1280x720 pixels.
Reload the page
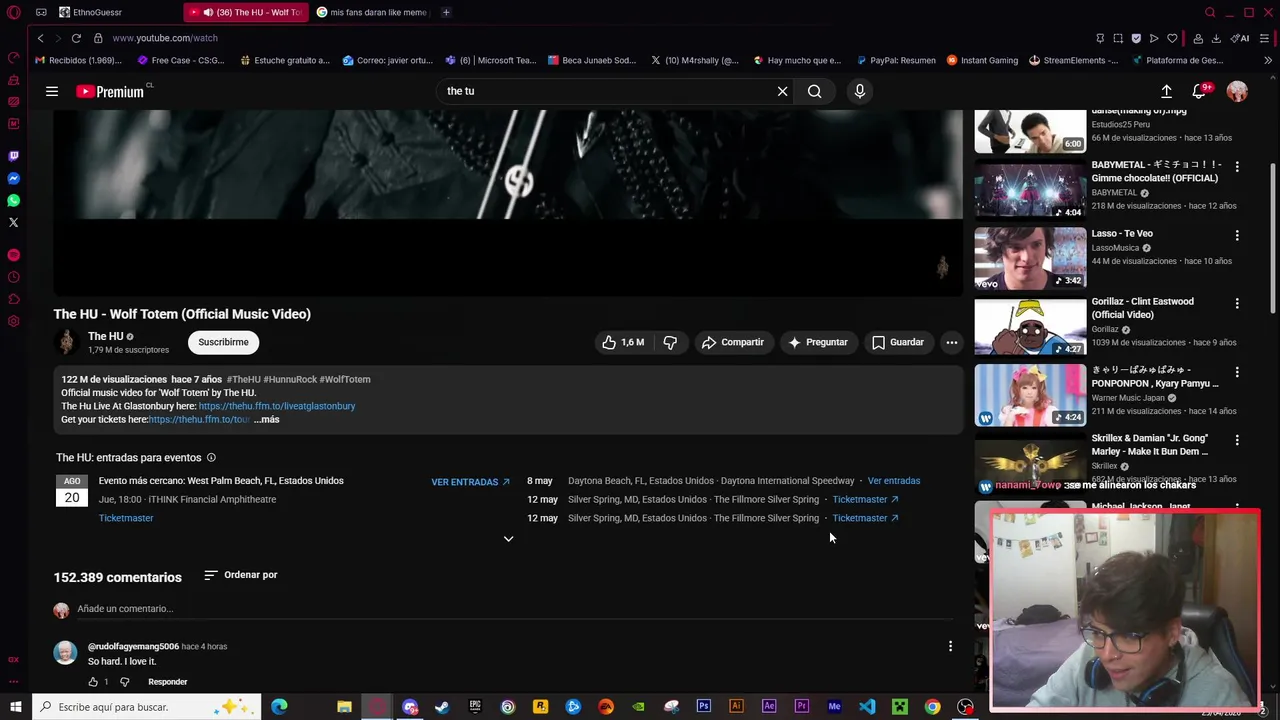click(x=76, y=38)
